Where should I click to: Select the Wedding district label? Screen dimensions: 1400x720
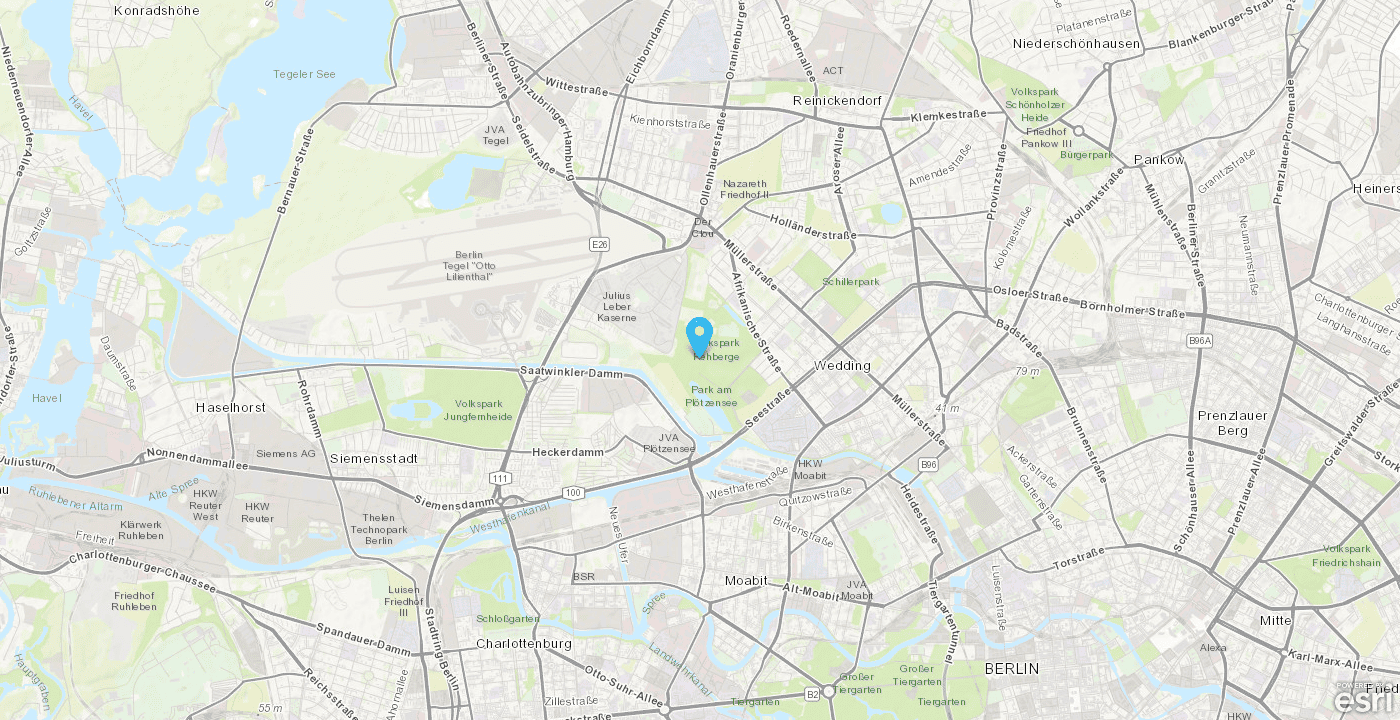coord(842,366)
